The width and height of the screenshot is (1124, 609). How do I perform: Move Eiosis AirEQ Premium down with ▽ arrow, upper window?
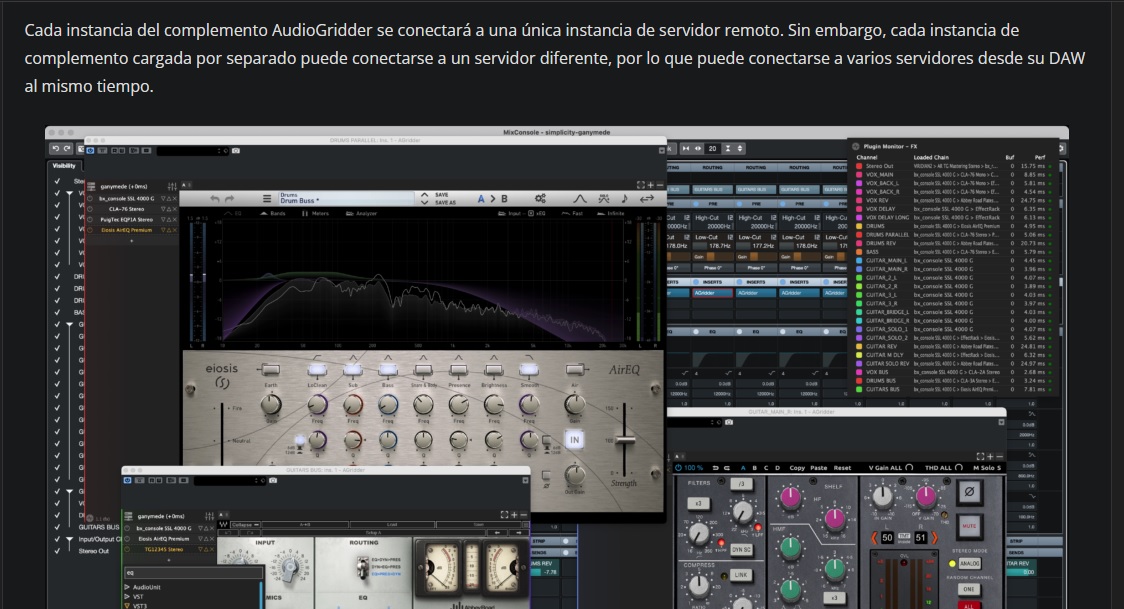[163, 230]
